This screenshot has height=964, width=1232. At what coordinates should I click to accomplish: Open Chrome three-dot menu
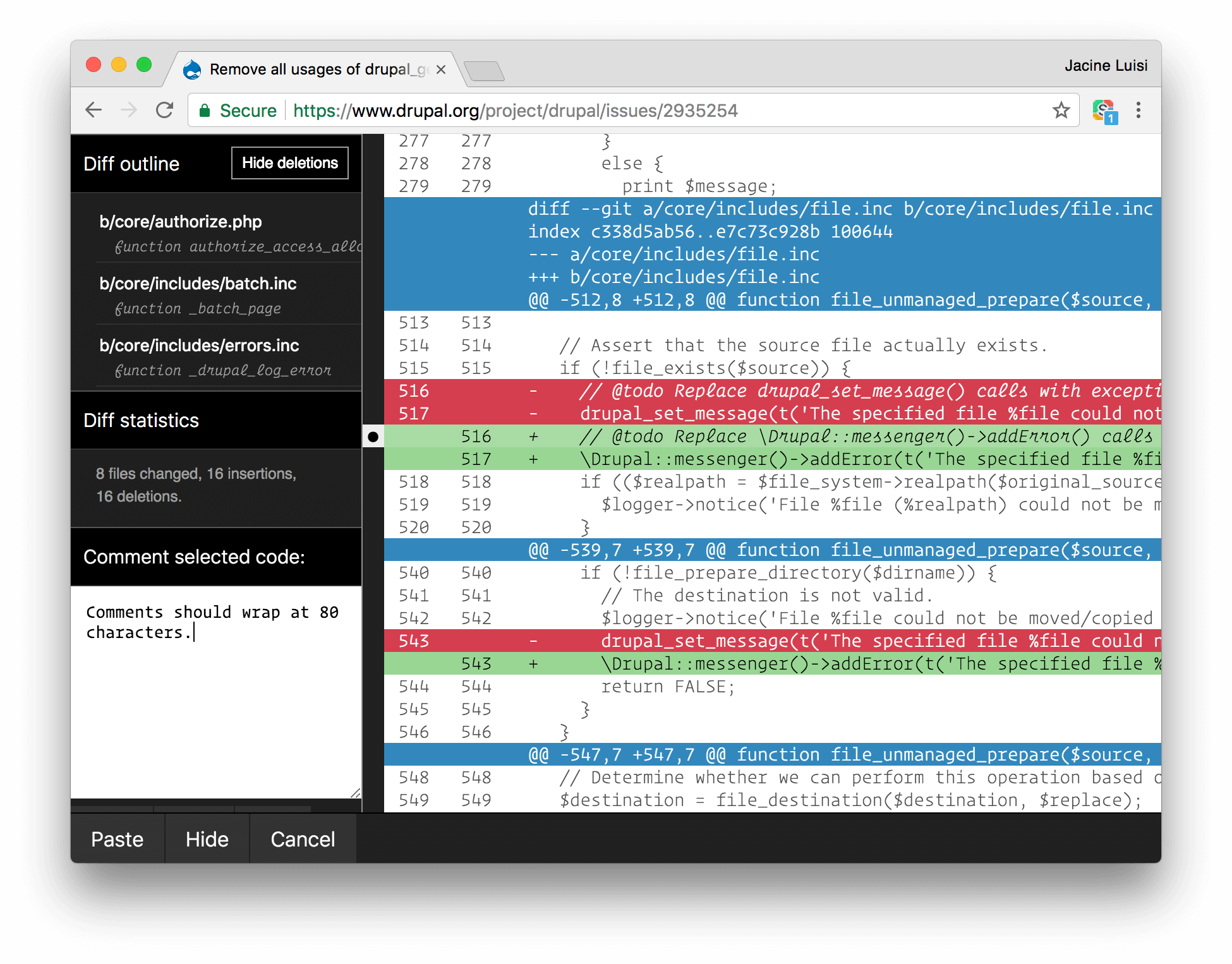point(1138,111)
